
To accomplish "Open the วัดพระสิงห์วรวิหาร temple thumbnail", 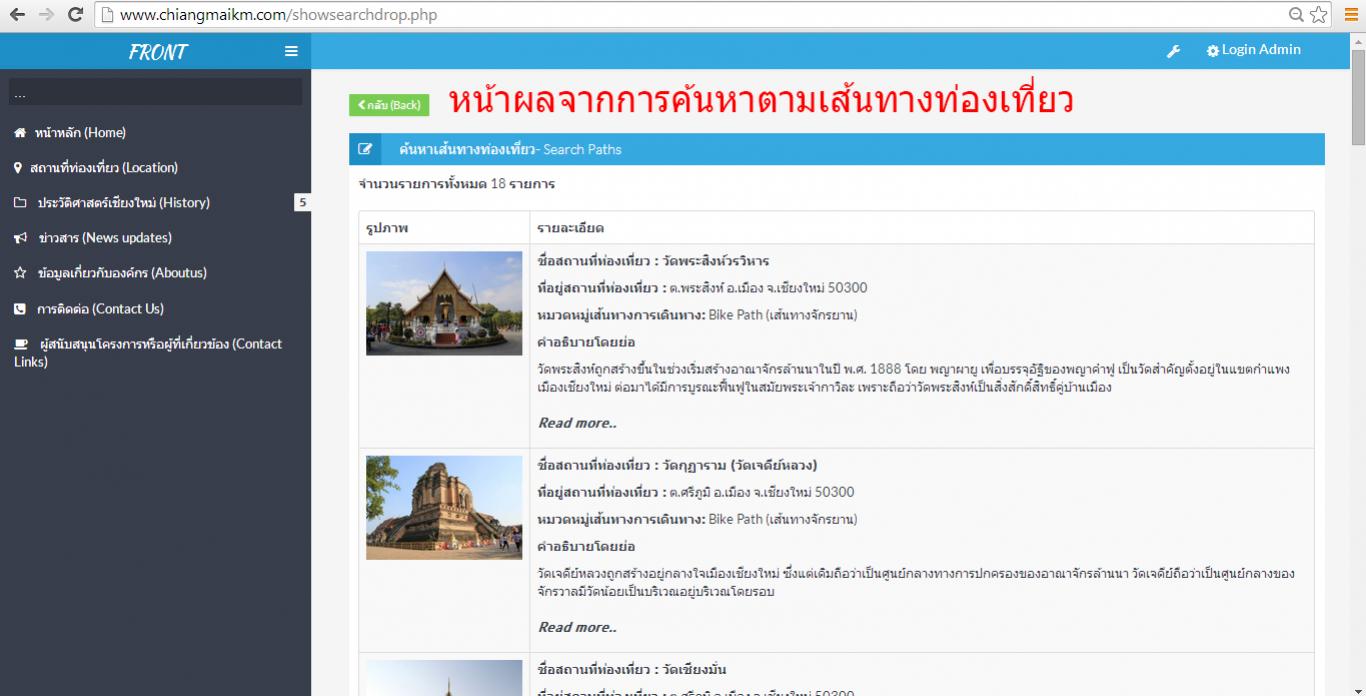I will pyautogui.click(x=444, y=303).
